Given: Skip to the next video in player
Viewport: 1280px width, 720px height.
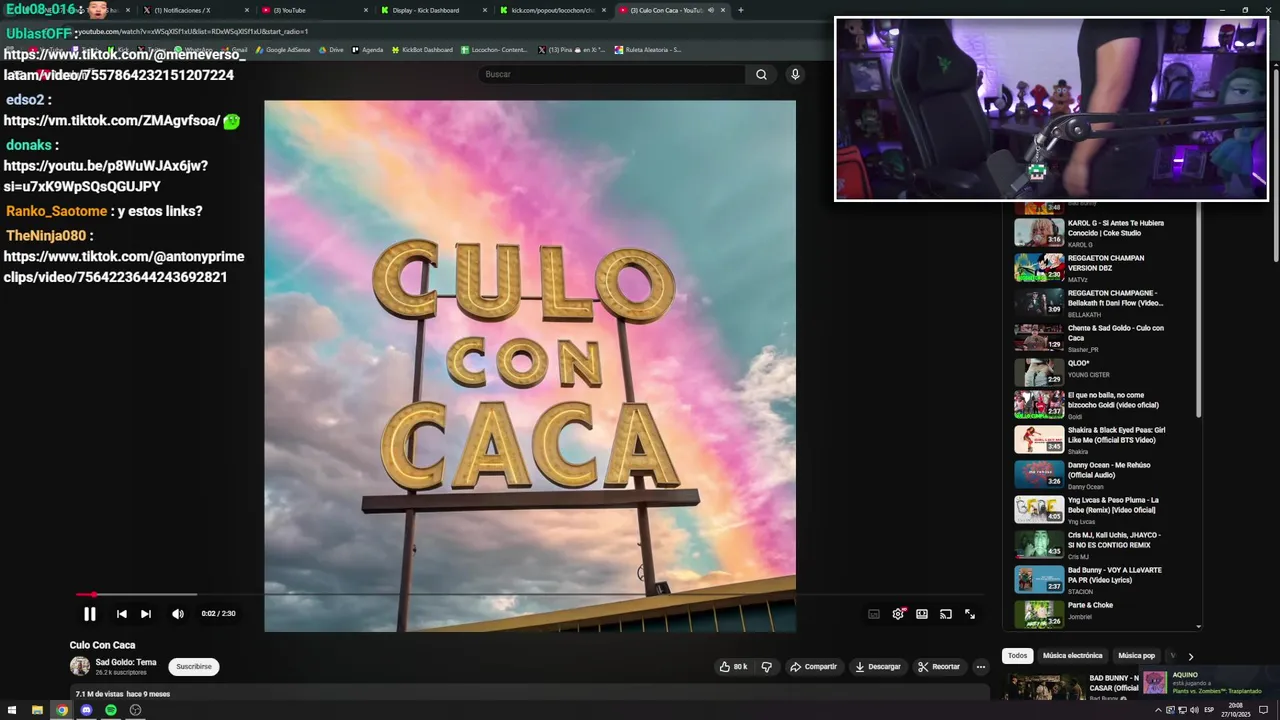Looking at the screenshot, I should [x=146, y=614].
